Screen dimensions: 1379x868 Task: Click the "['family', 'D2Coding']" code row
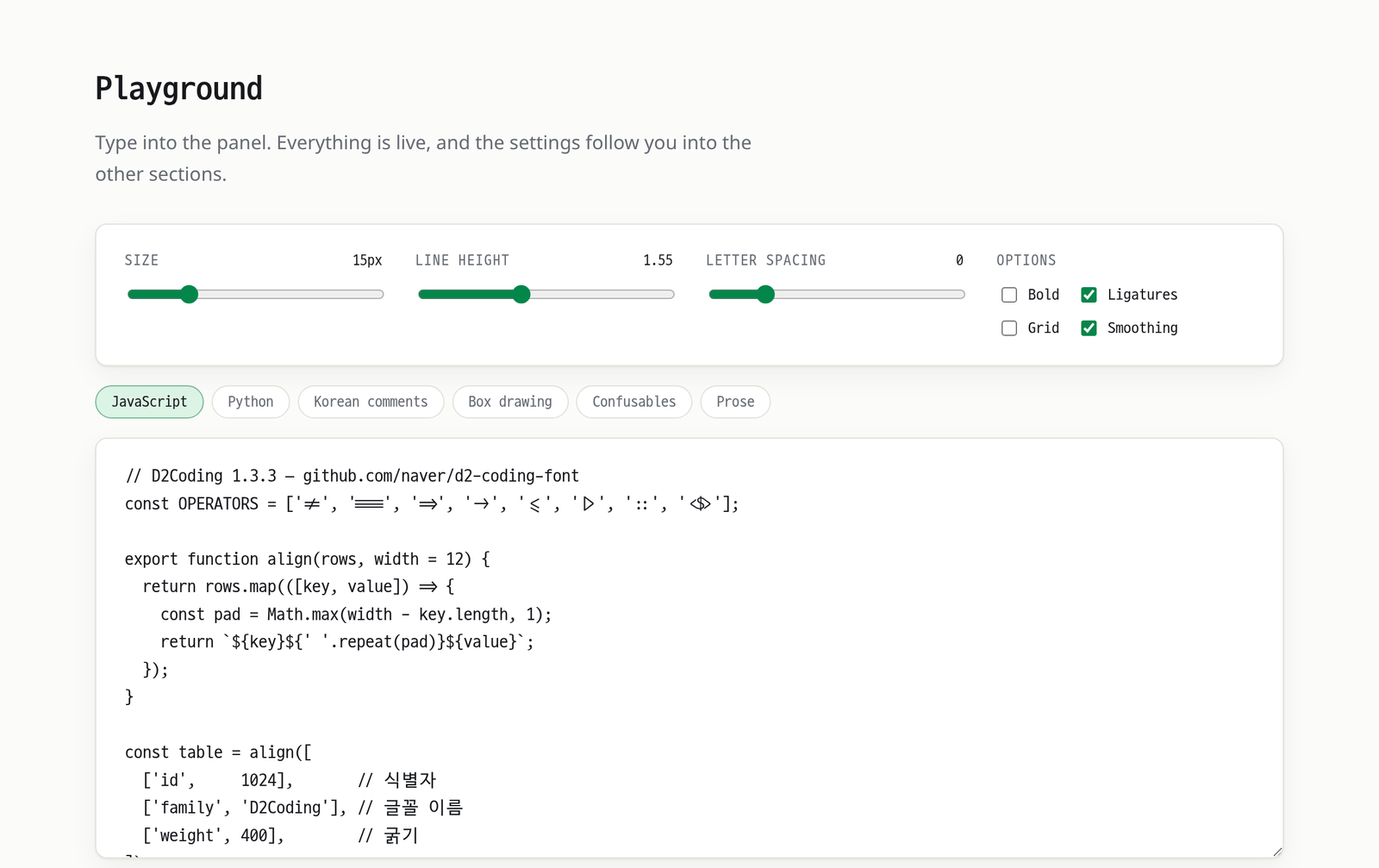[x=303, y=808]
